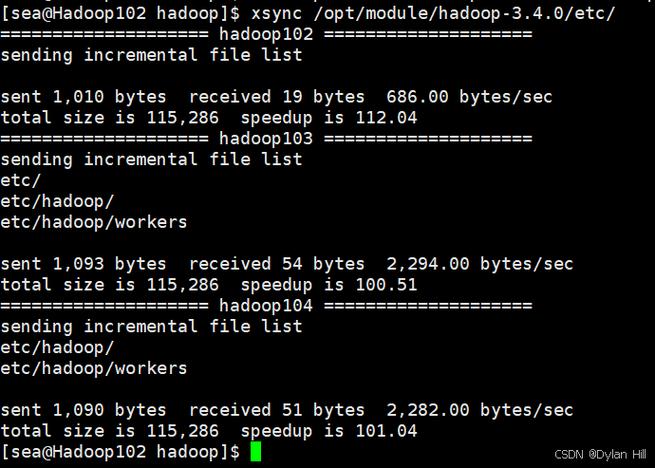
Task: Click the hadoop102 separator header line
Action: [x=266, y=34]
